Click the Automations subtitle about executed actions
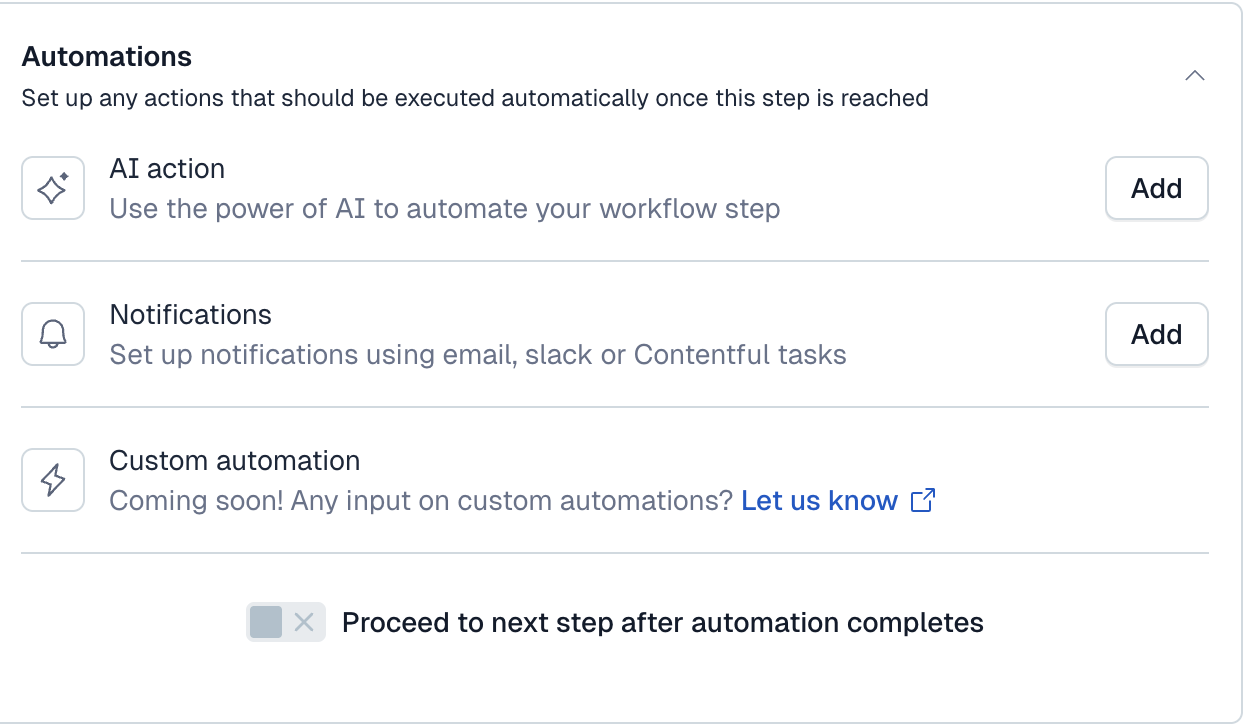The image size is (1244, 724). 475,98
